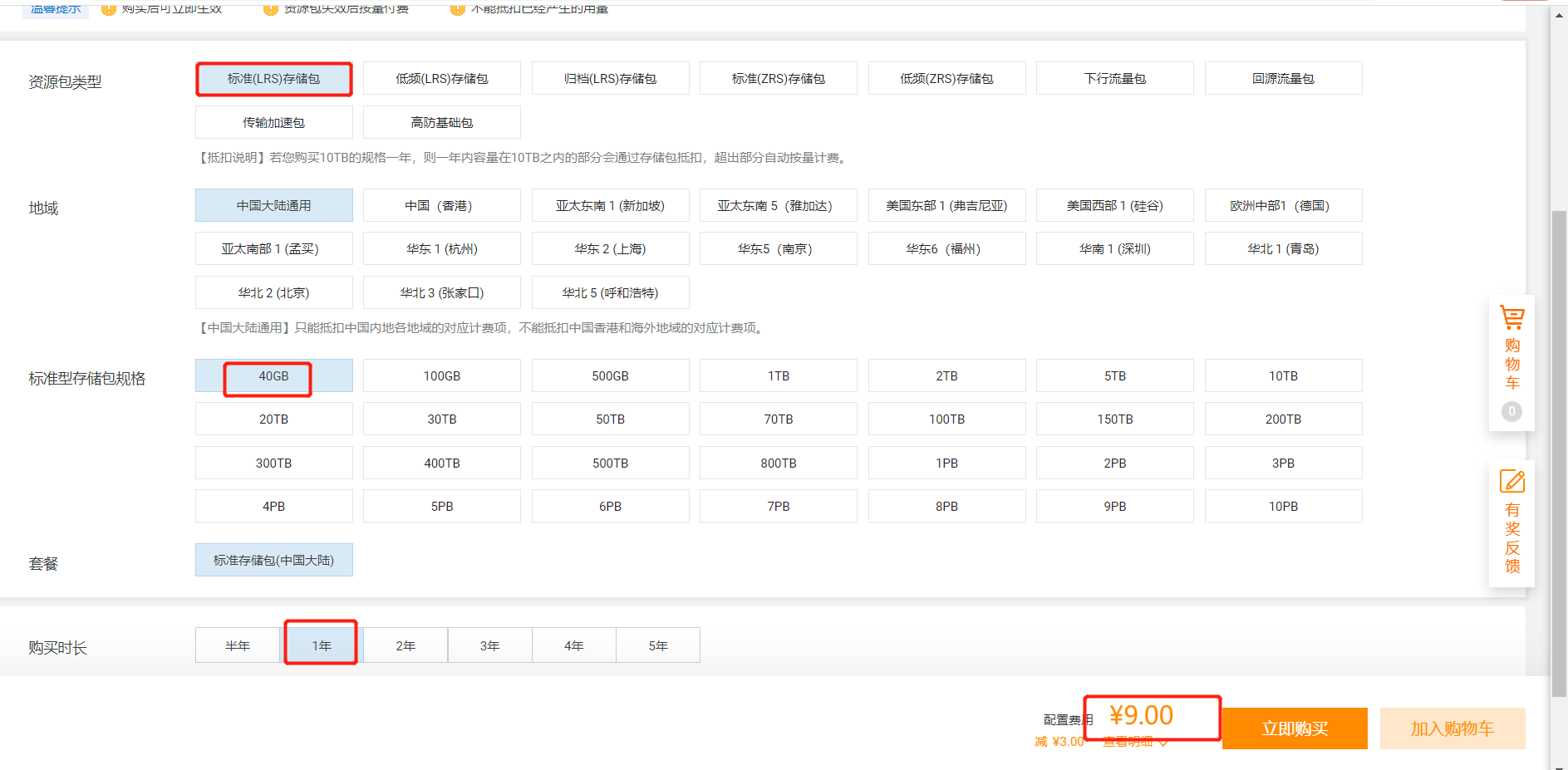Screen dimensions: 1568x770
Task: Pick the 100GB storage spec
Action: pyautogui.click(x=442, y=375)
